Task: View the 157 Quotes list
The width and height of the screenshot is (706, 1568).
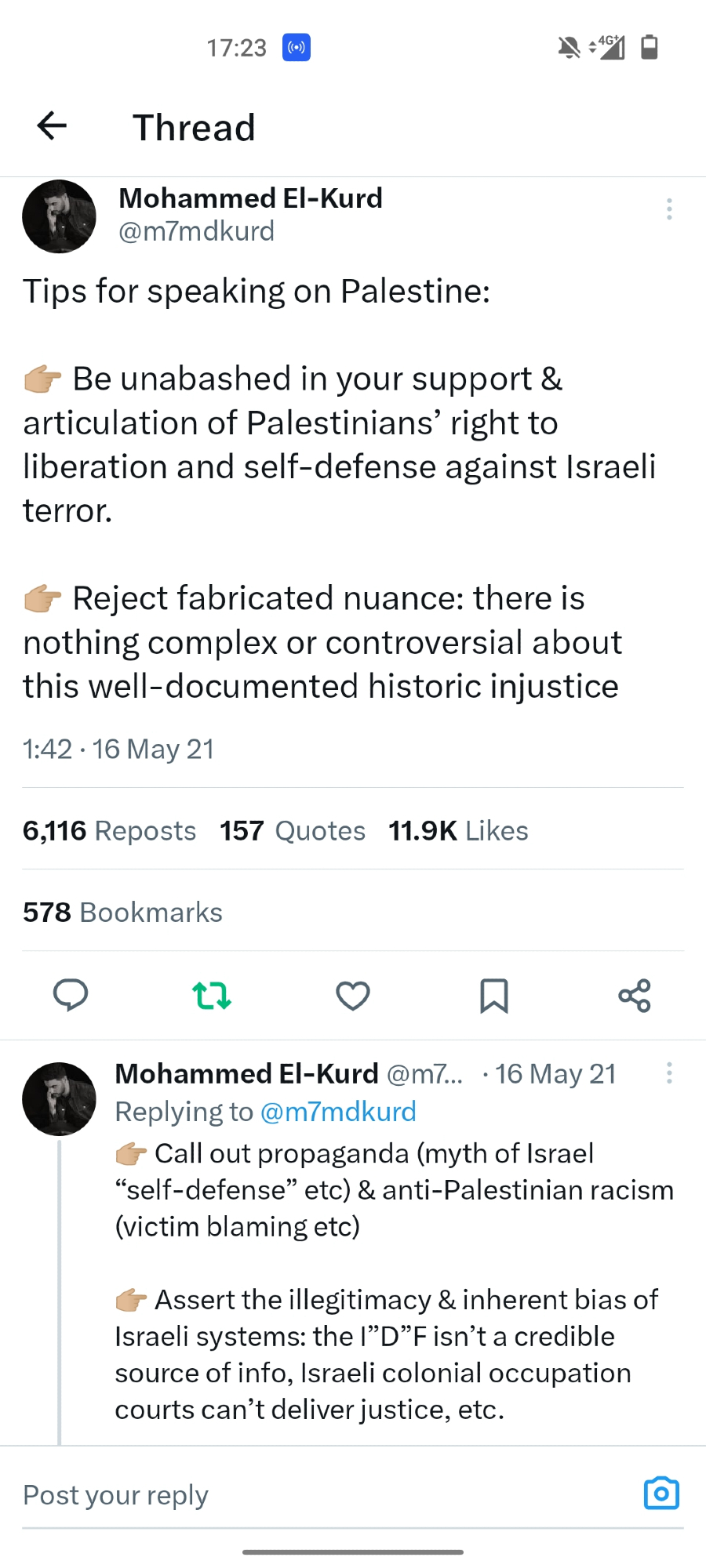Action: [x=292, y=830]
